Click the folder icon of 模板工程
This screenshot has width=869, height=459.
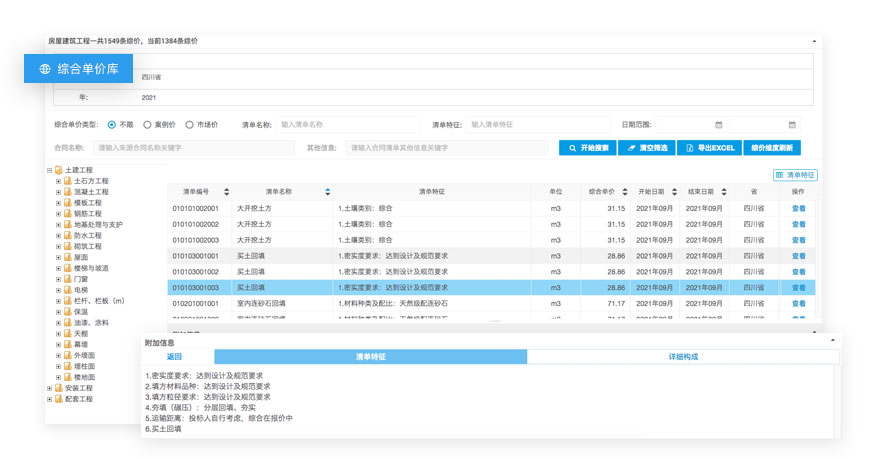(x=68, y=202)
